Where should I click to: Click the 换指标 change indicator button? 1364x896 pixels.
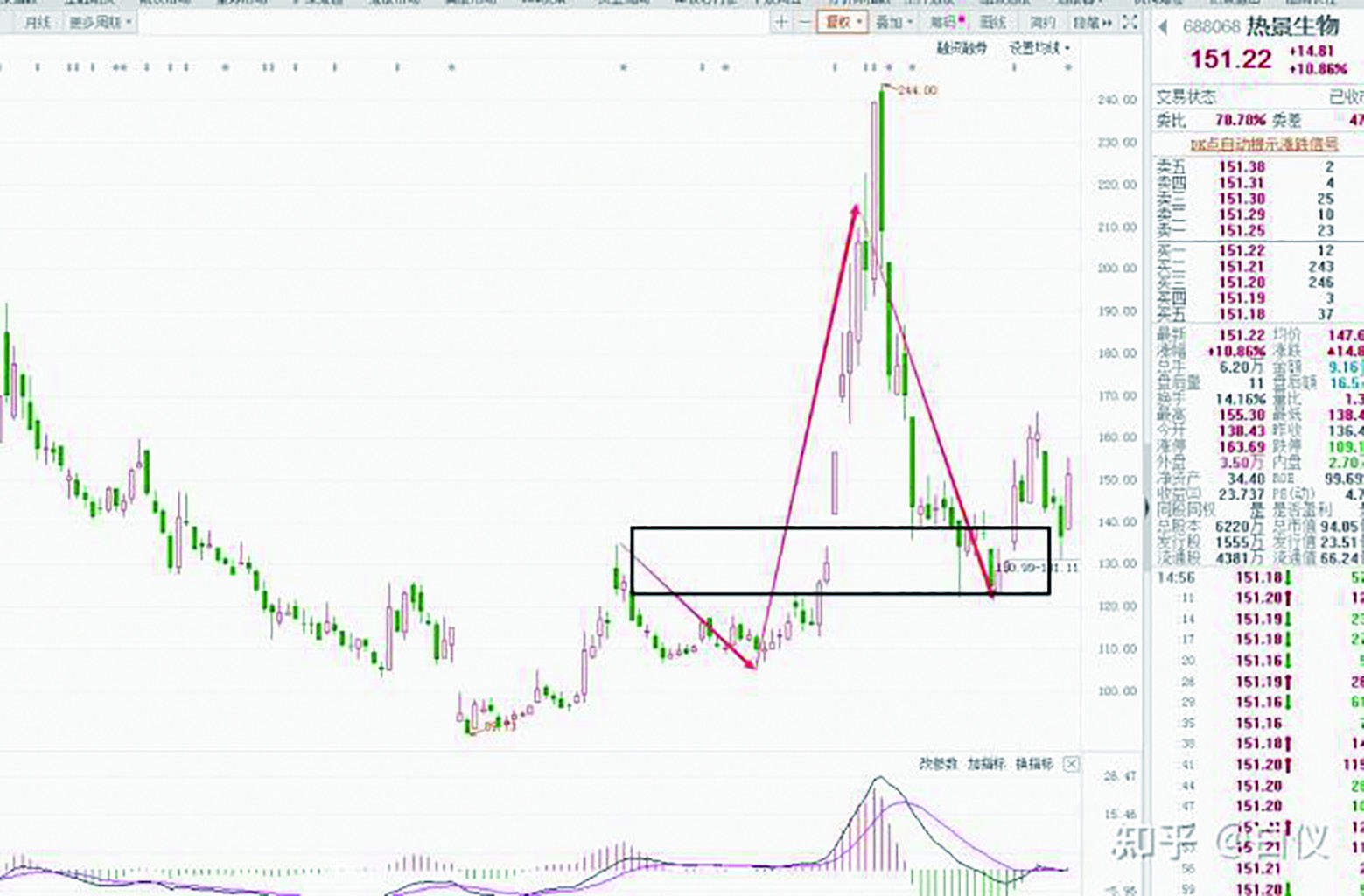coord(1034,764)
